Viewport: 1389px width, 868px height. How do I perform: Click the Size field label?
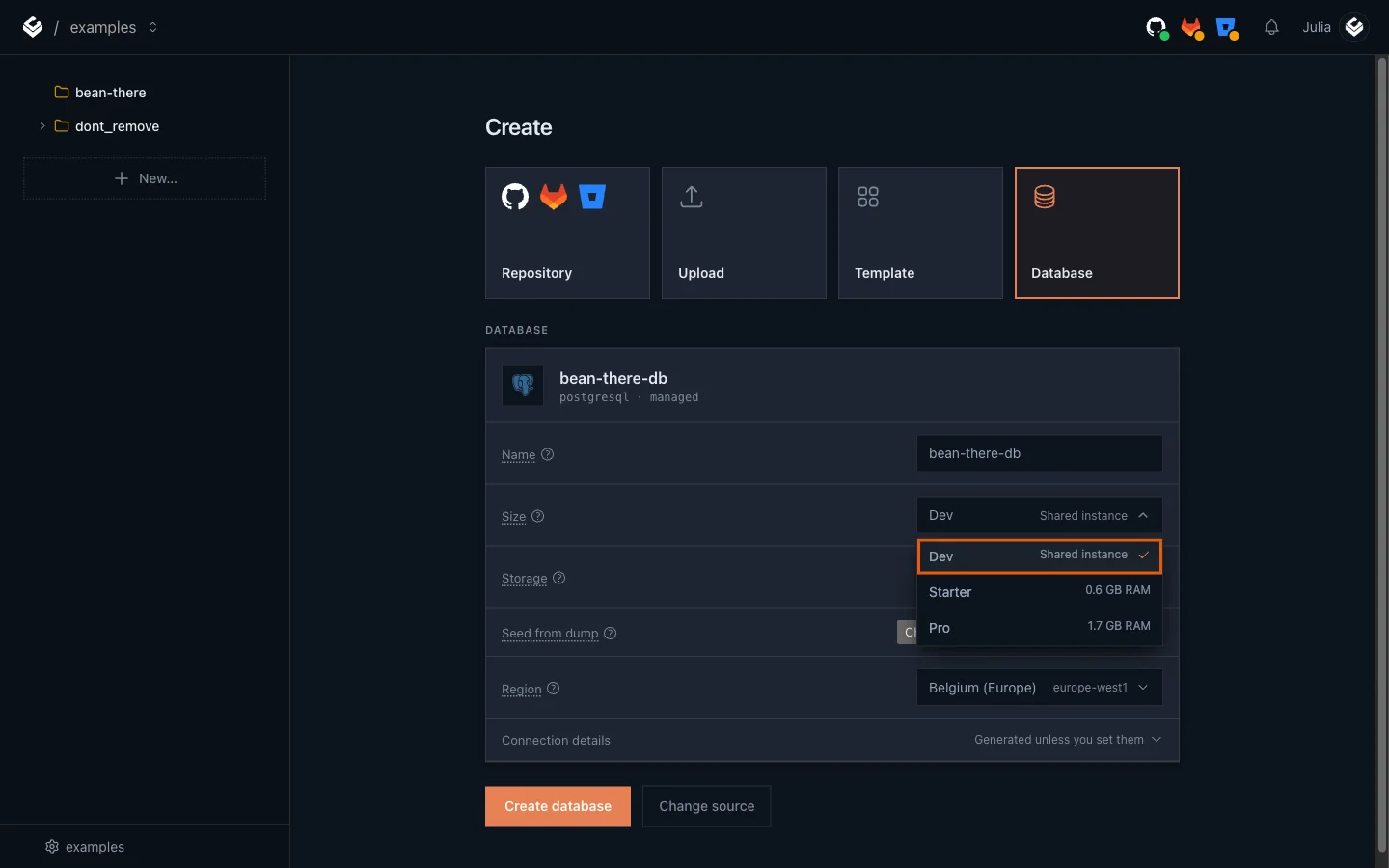click(x=513, y=517)
